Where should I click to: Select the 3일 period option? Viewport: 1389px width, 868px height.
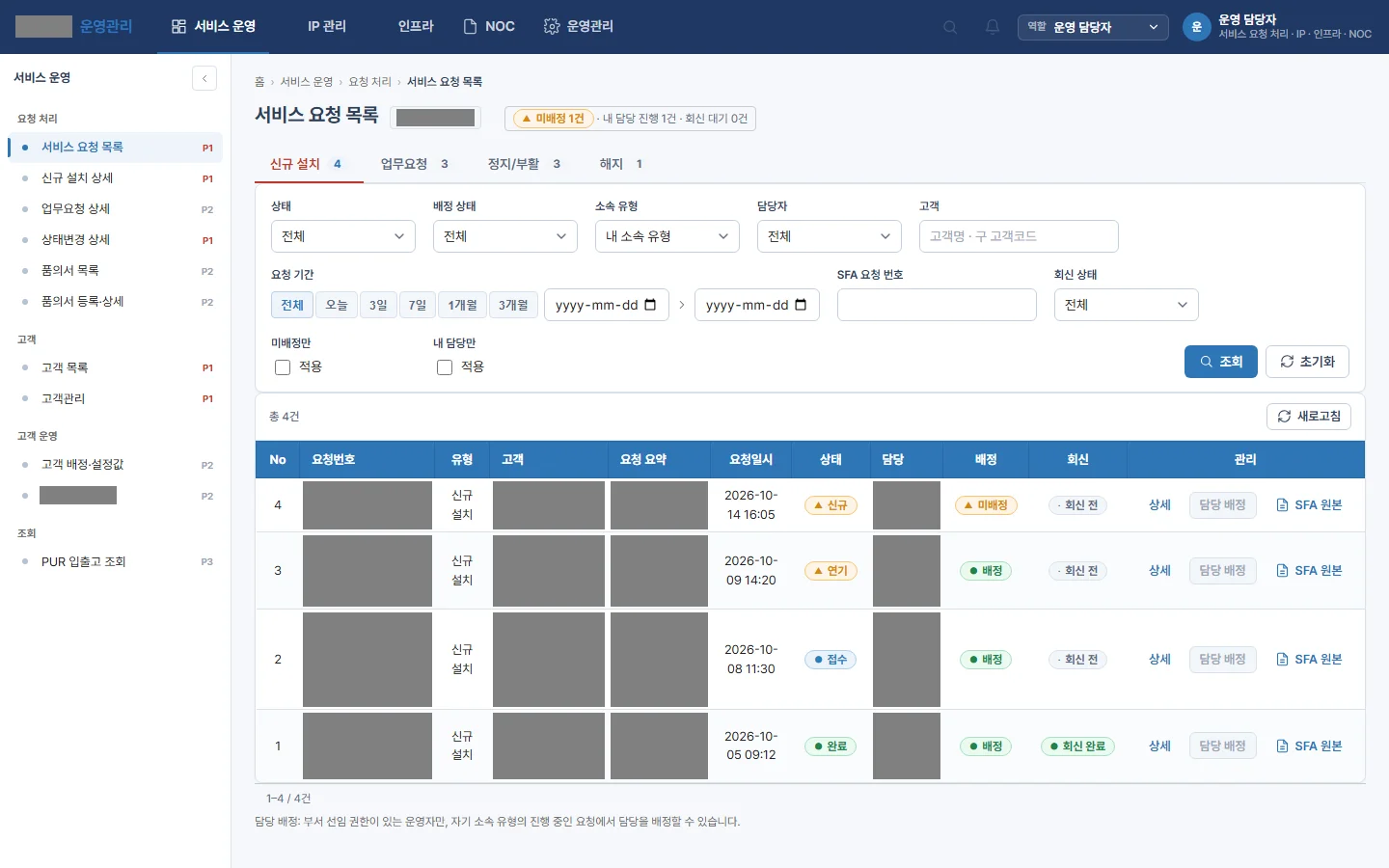pyautogui.click(x=378, y=305)
